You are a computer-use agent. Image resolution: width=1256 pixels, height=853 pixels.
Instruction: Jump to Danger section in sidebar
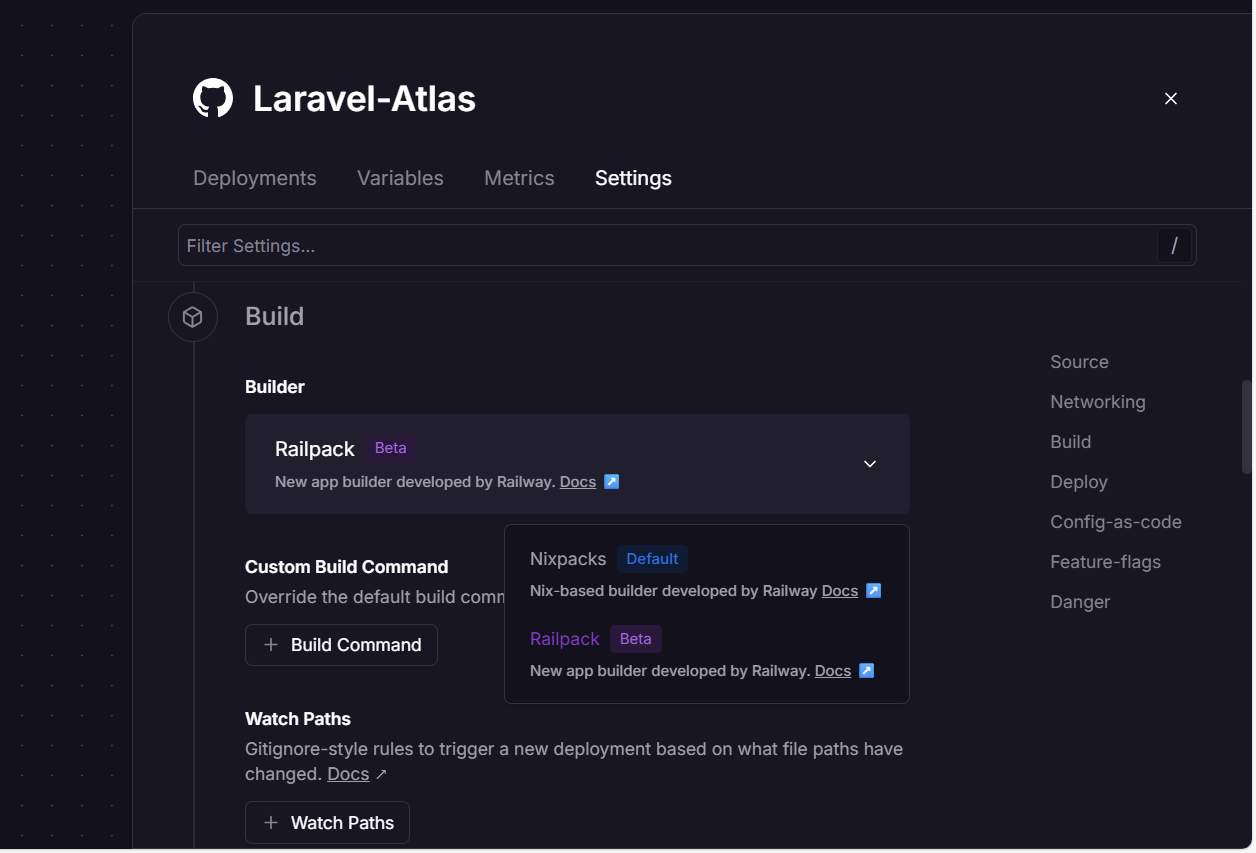[1080, 602]
